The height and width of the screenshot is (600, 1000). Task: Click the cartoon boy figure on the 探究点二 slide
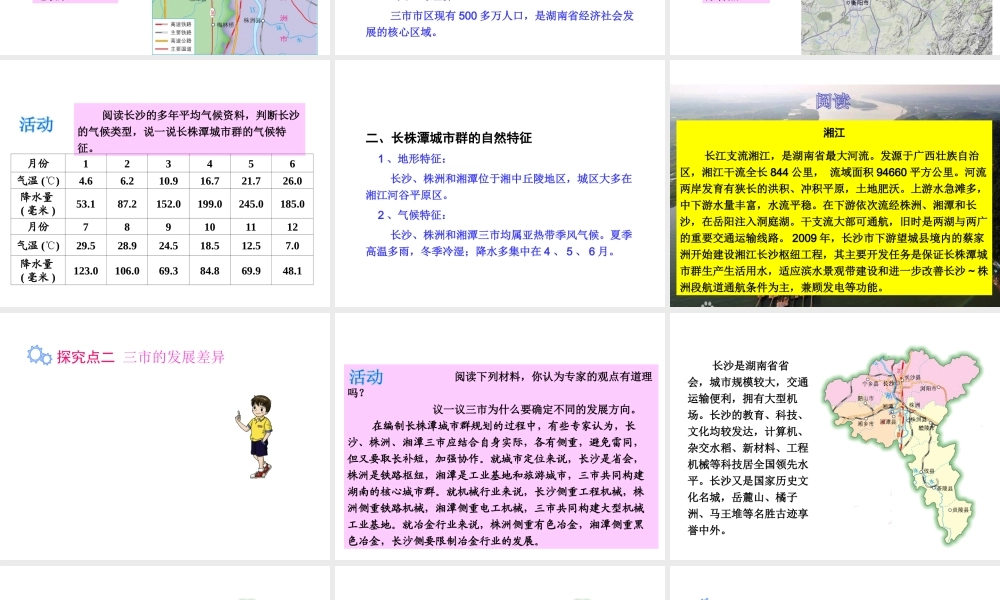tap(256, 436)
